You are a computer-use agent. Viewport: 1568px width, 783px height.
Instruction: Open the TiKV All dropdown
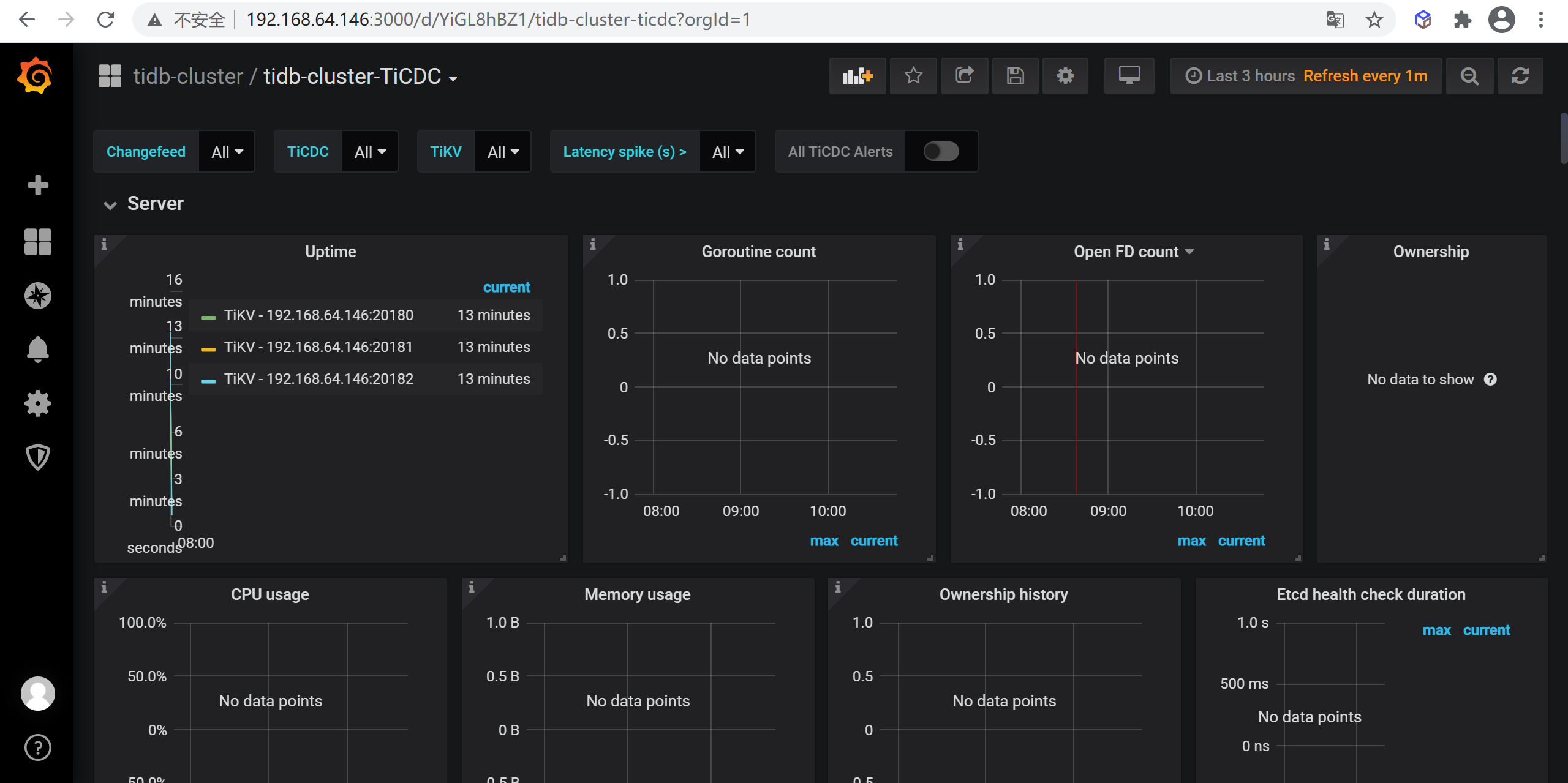(x=503, y=151)
